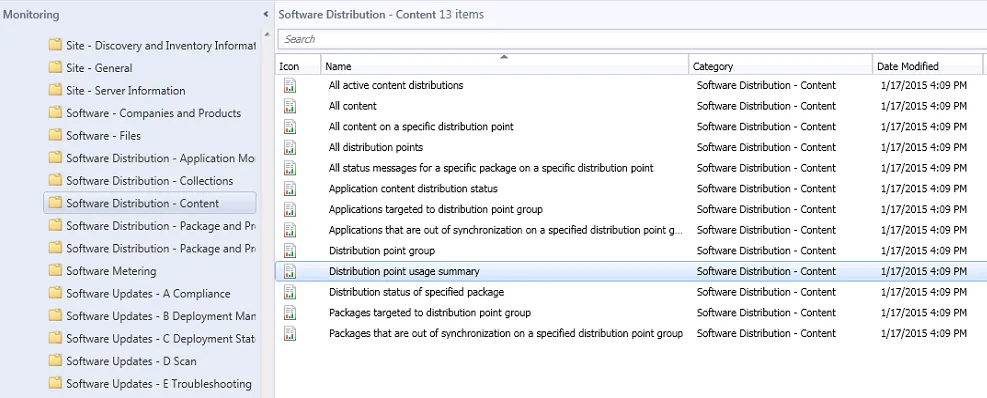This screenshot has width=987, height=398.
Task: Open the All active content distributions report
Action: pyautogui.click(x=396, y=85)
